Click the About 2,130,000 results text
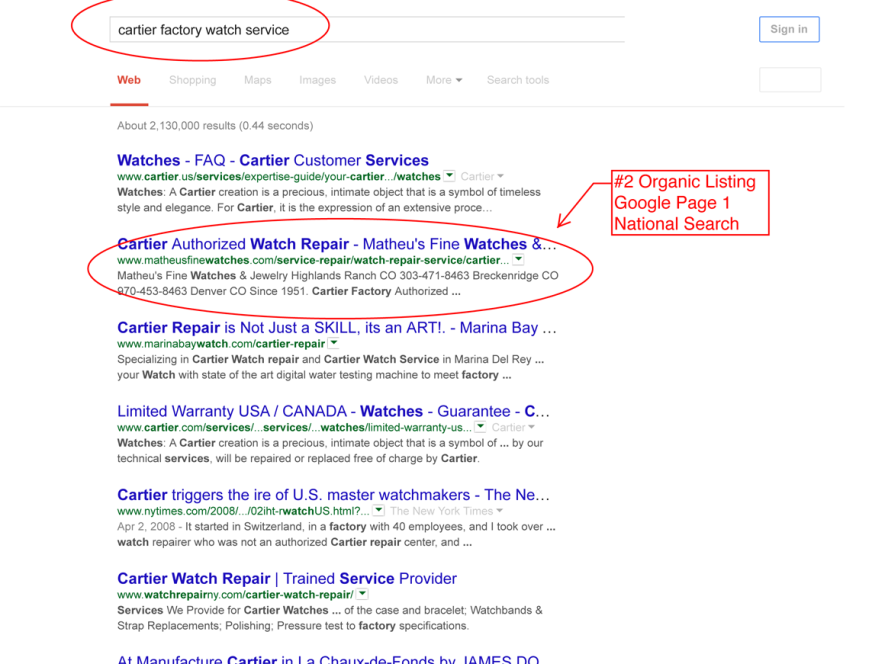Viewport: 872px width, 664px height. [215, 126]
